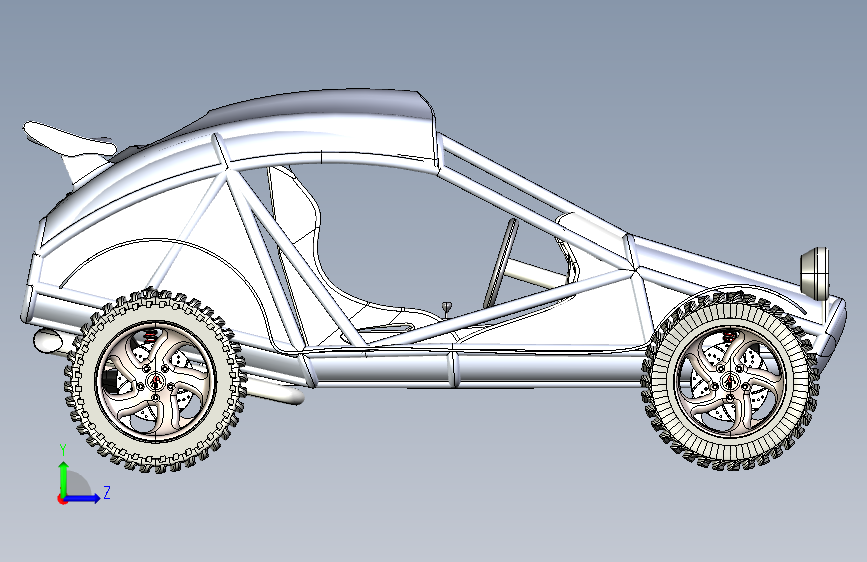Select the red rear shock spring
The width and height of the screenshot is (867, 562).
tap(150, 335)
